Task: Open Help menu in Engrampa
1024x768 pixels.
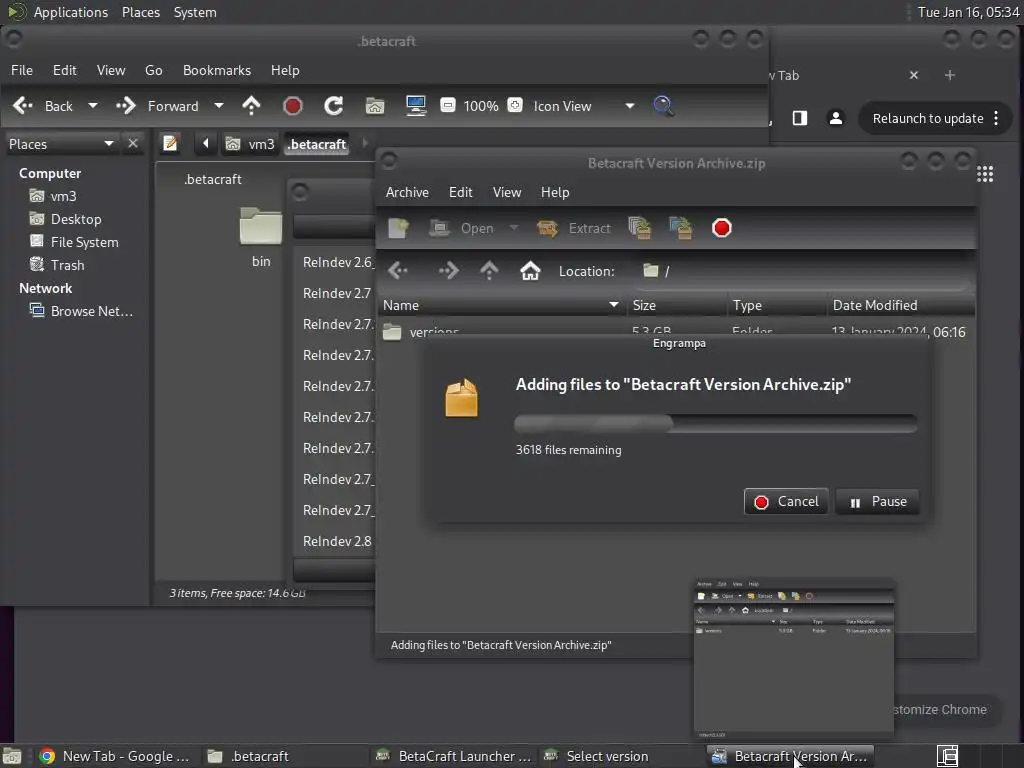Action: click(x=555, y=192)
